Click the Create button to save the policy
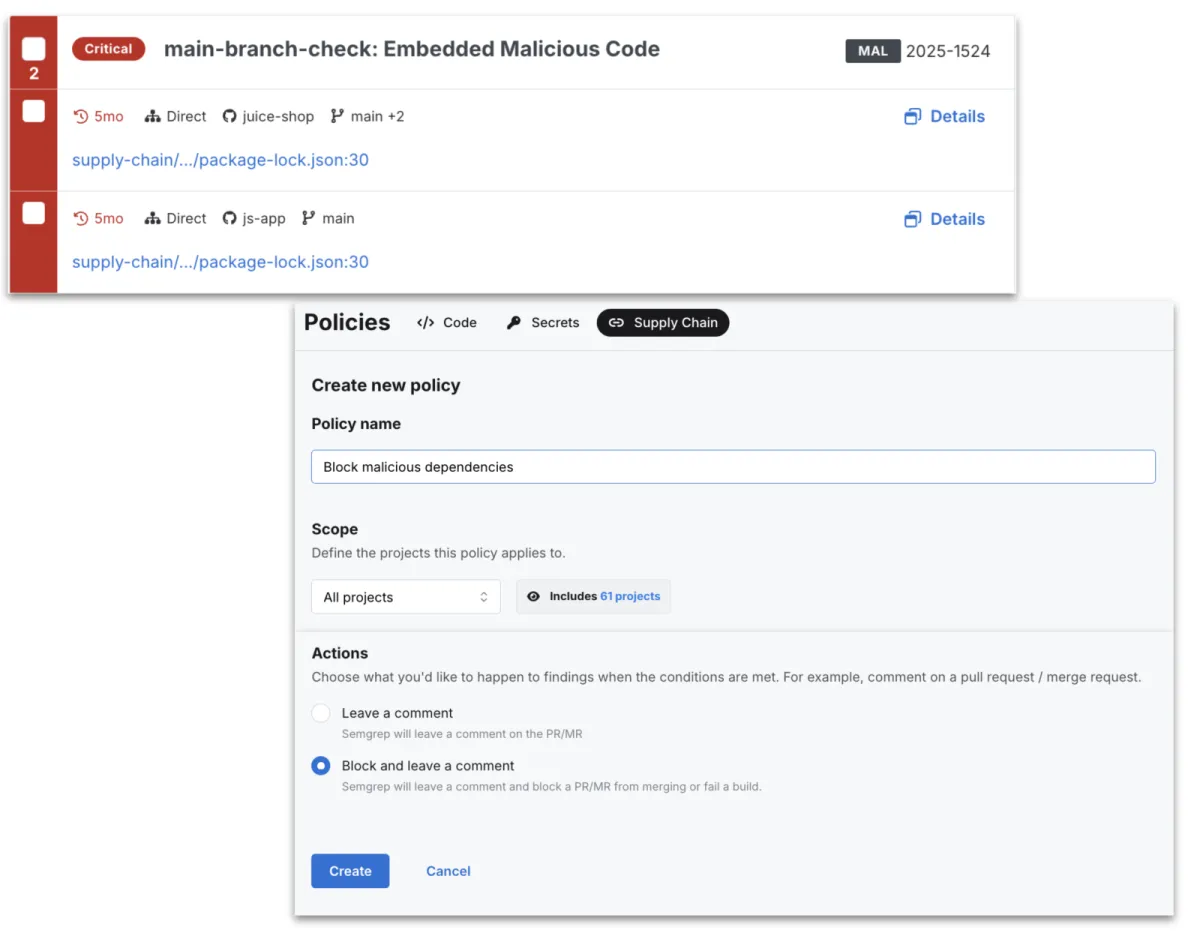Screen dimensions: 1200x936 pos(350,870)
